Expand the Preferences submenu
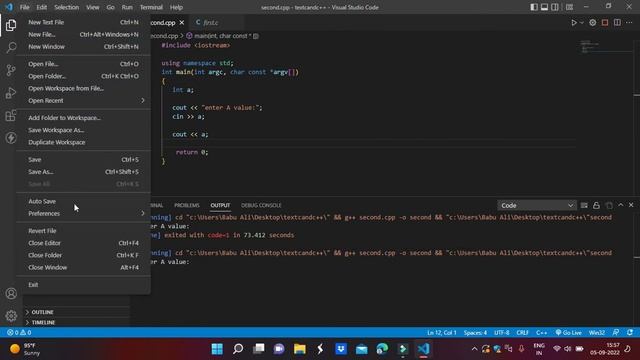The width and height of the screenshot is (640, 360). [x=84, y=213]
